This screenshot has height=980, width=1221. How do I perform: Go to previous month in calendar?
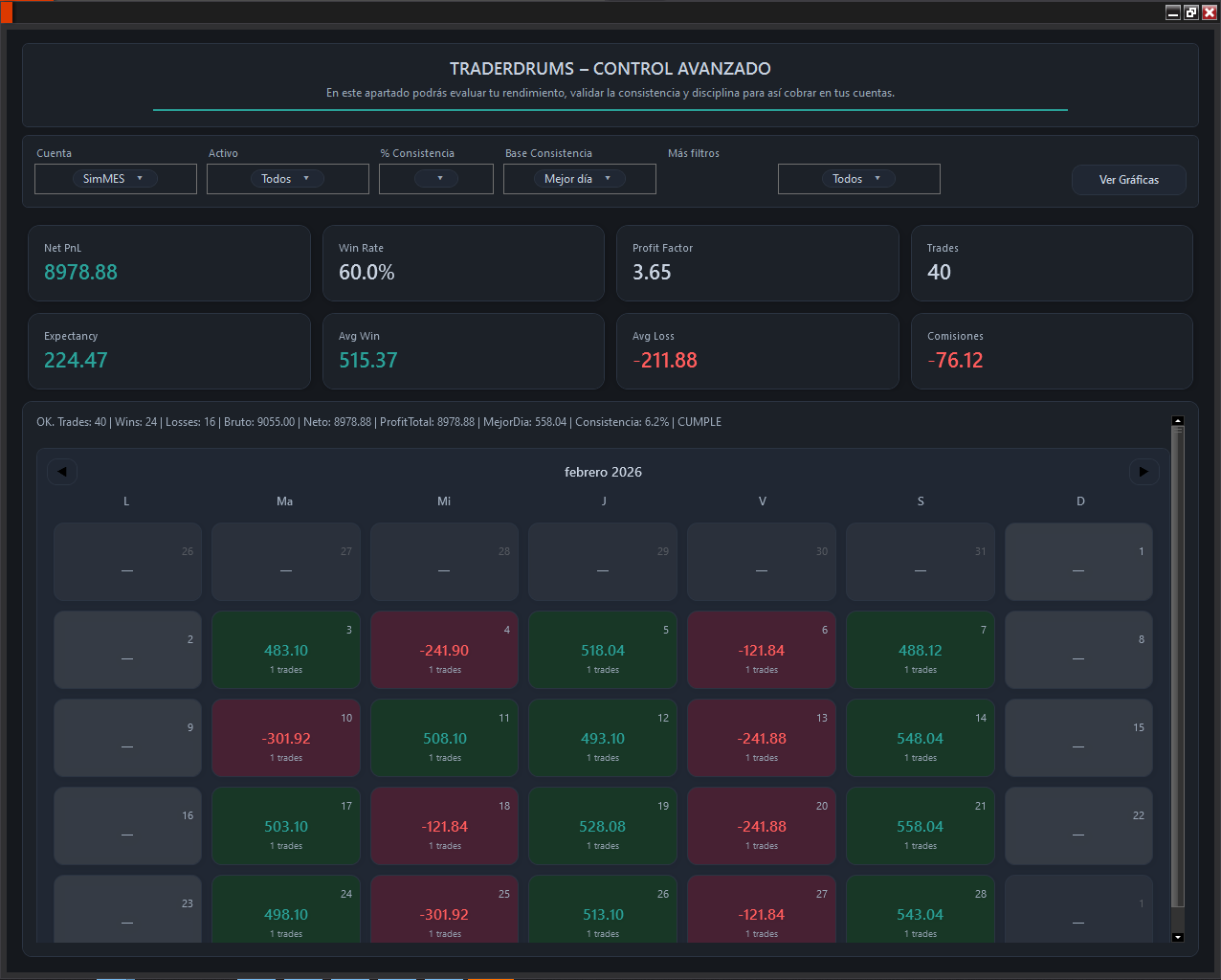click(x=62, y=471)
